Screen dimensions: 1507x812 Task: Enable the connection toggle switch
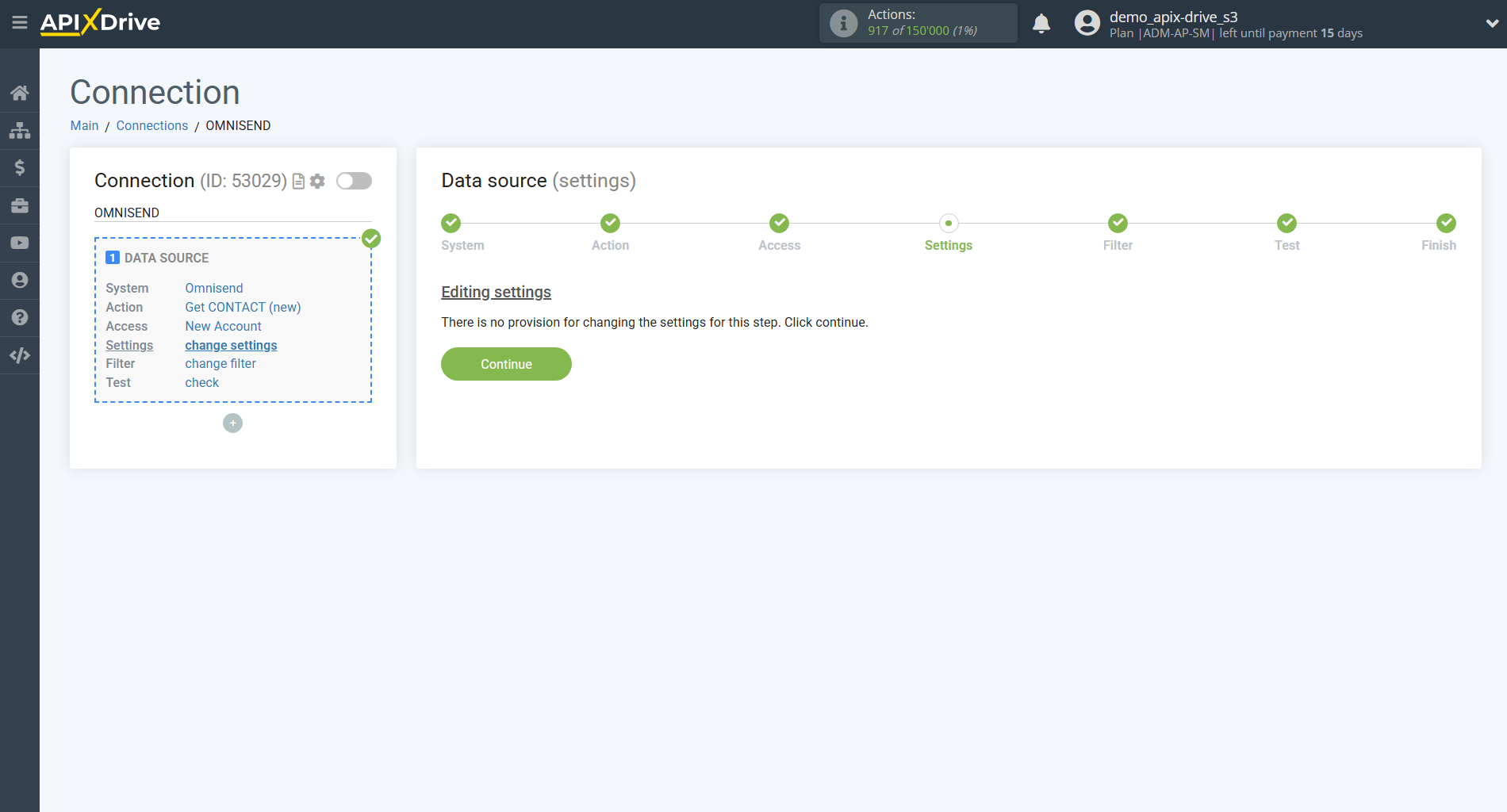point(354,181)
